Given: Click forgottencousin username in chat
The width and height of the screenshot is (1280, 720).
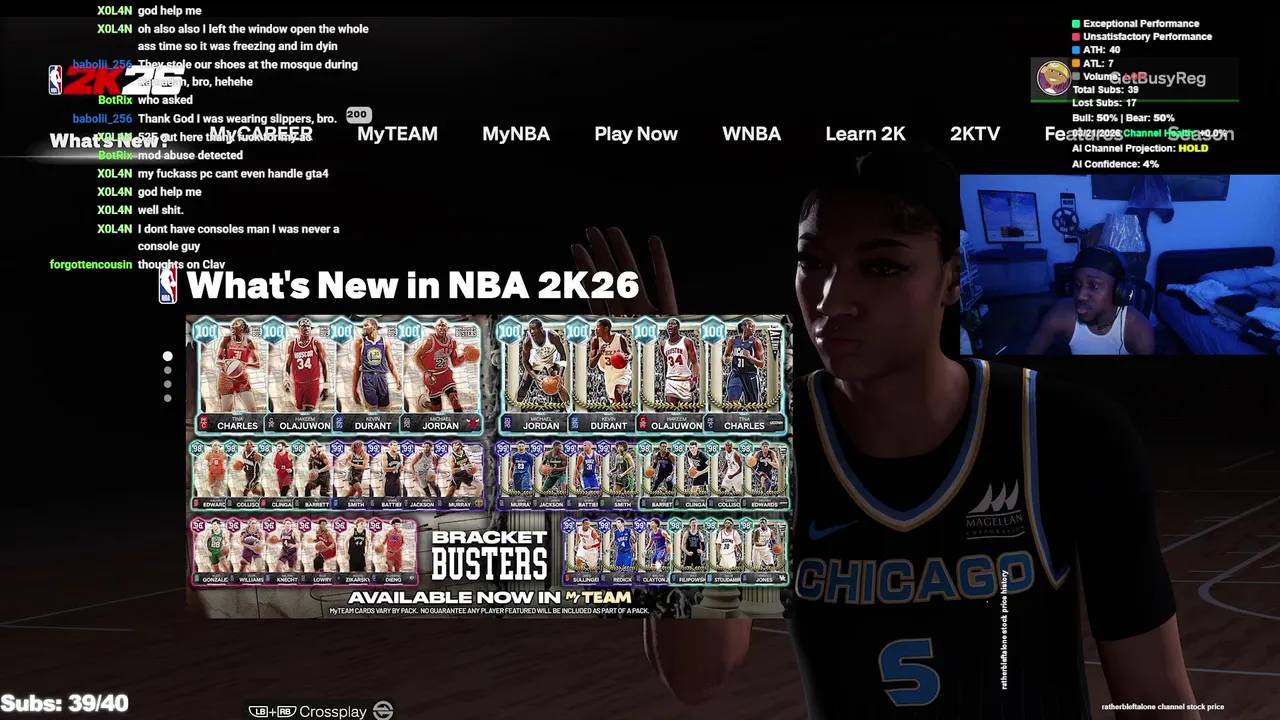Looking at the screenshot, I should (91, 264).
